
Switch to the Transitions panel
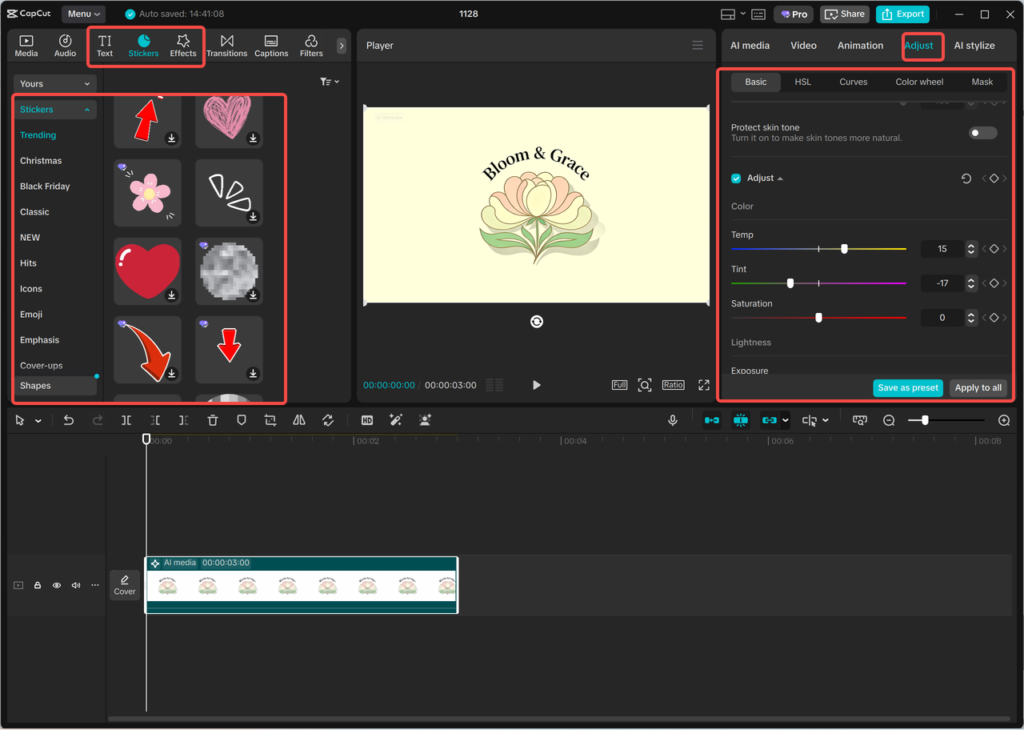click(x=227, y=45)
